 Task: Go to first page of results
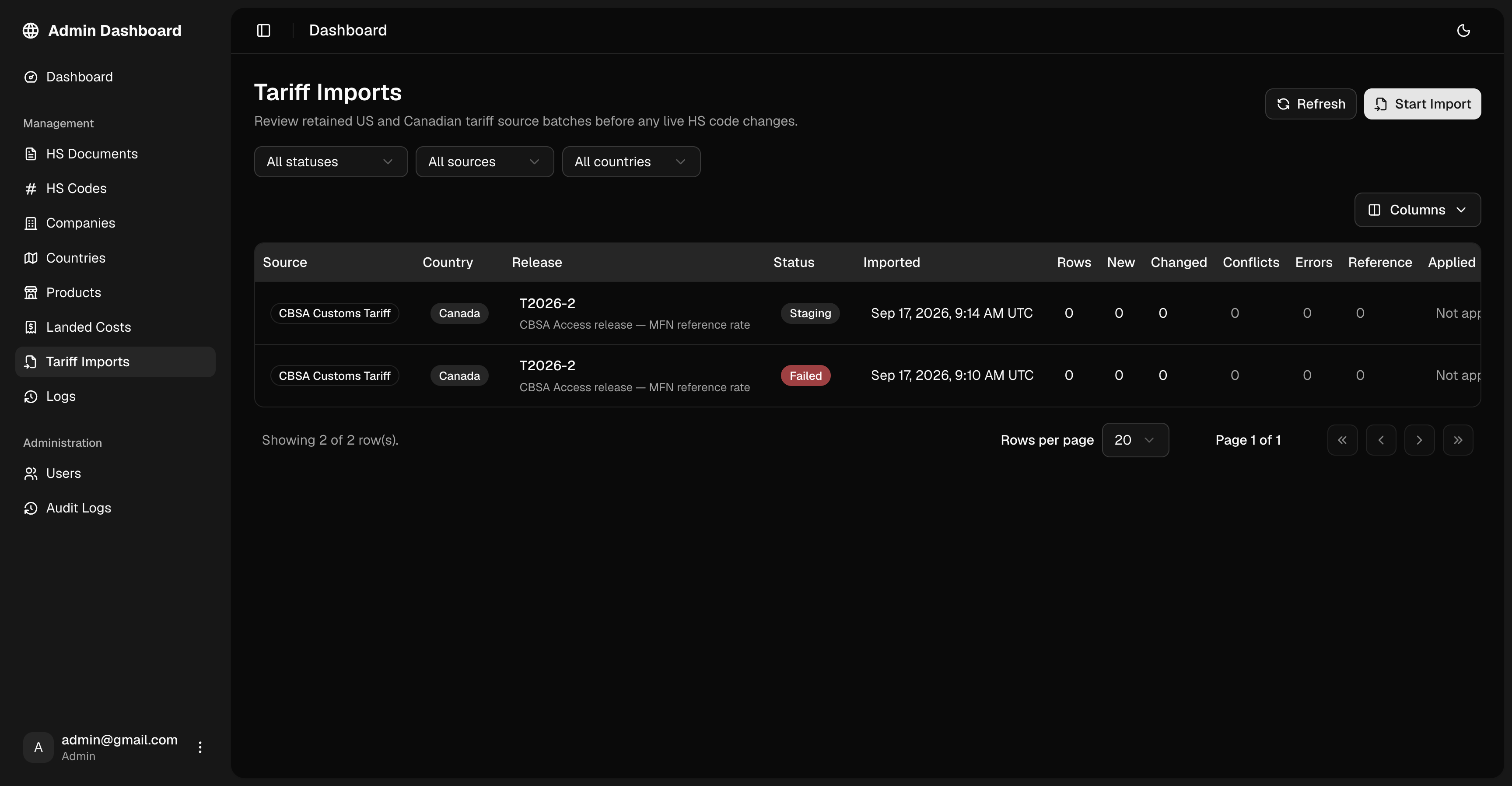(1342, 440)
